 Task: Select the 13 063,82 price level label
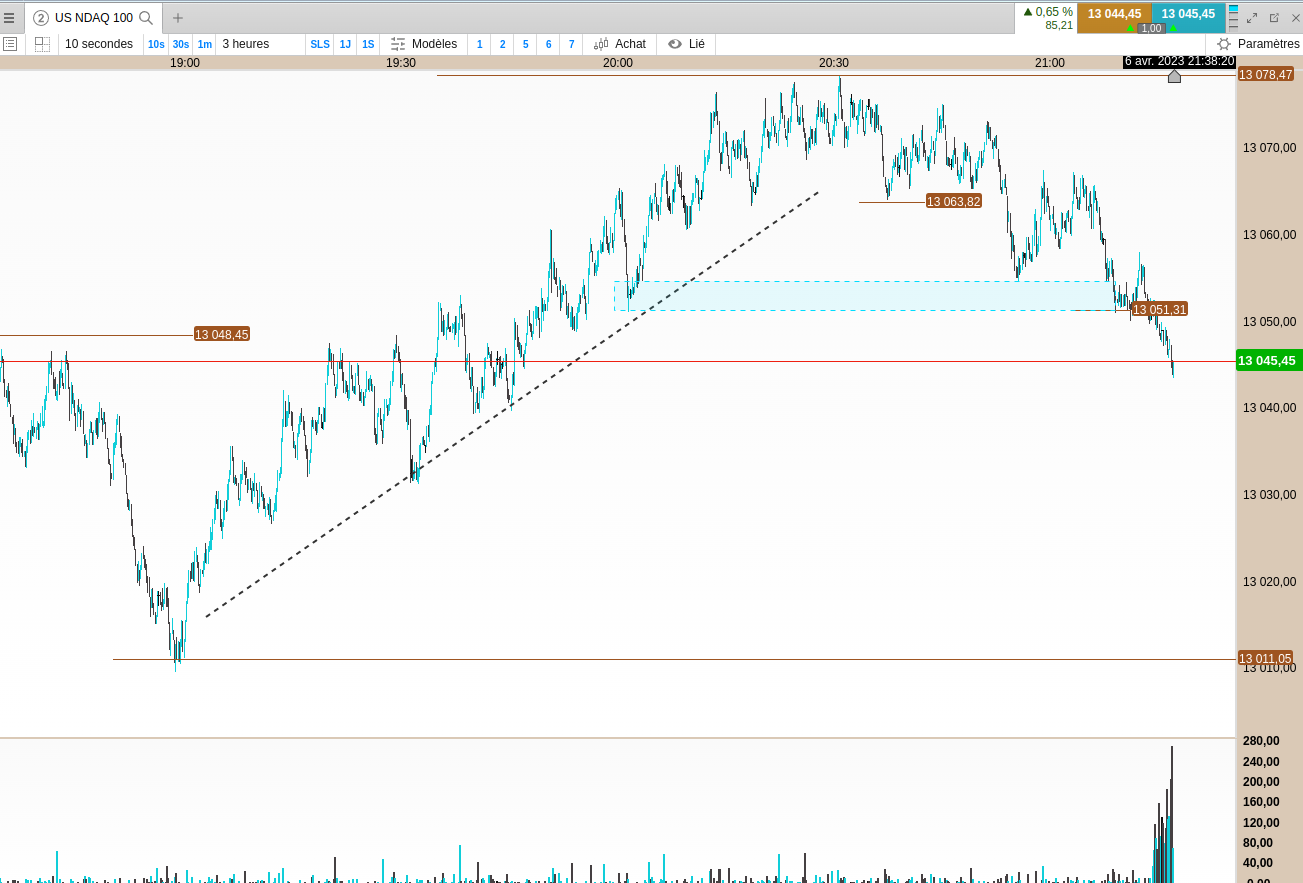tap(954, 201)
